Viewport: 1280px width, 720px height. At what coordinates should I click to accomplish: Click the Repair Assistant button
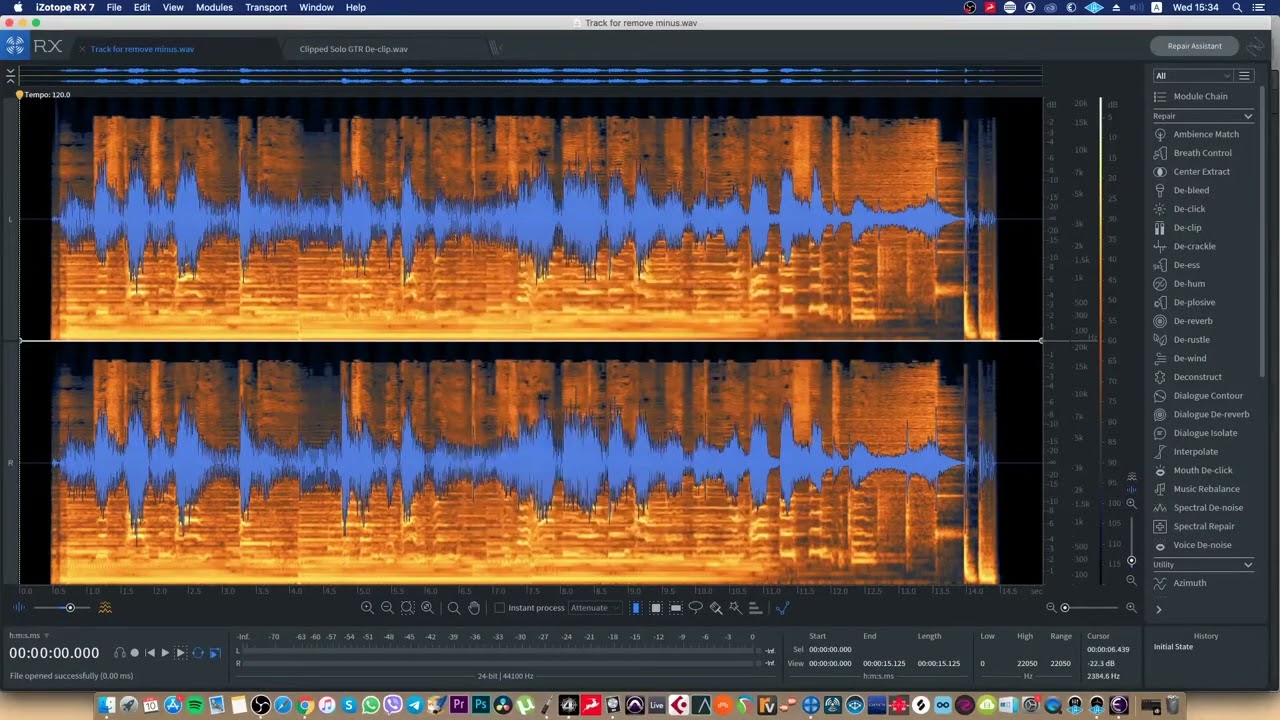pyautogui.click(x=1195, y=46)
